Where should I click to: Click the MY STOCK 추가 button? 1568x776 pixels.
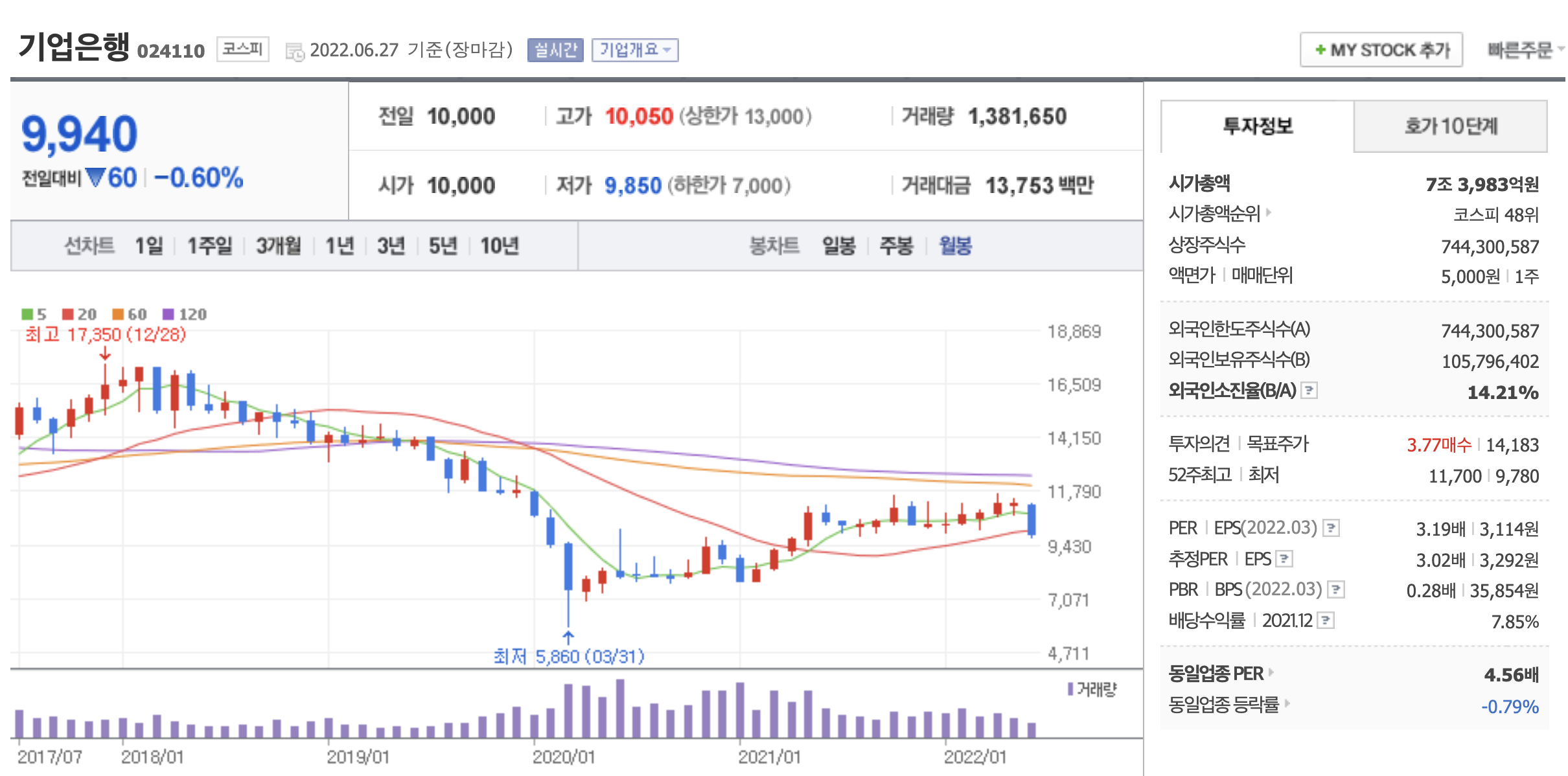pos(1381,50)
